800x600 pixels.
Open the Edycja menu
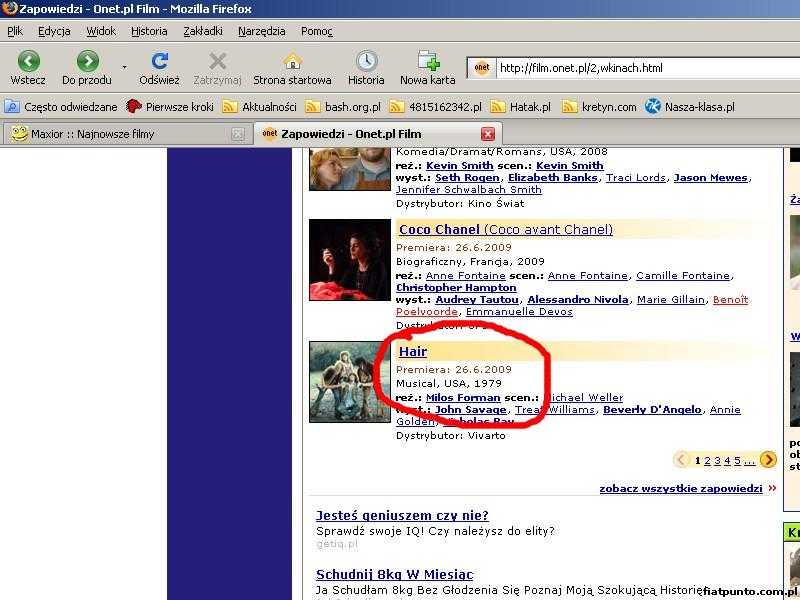point(54,32)
